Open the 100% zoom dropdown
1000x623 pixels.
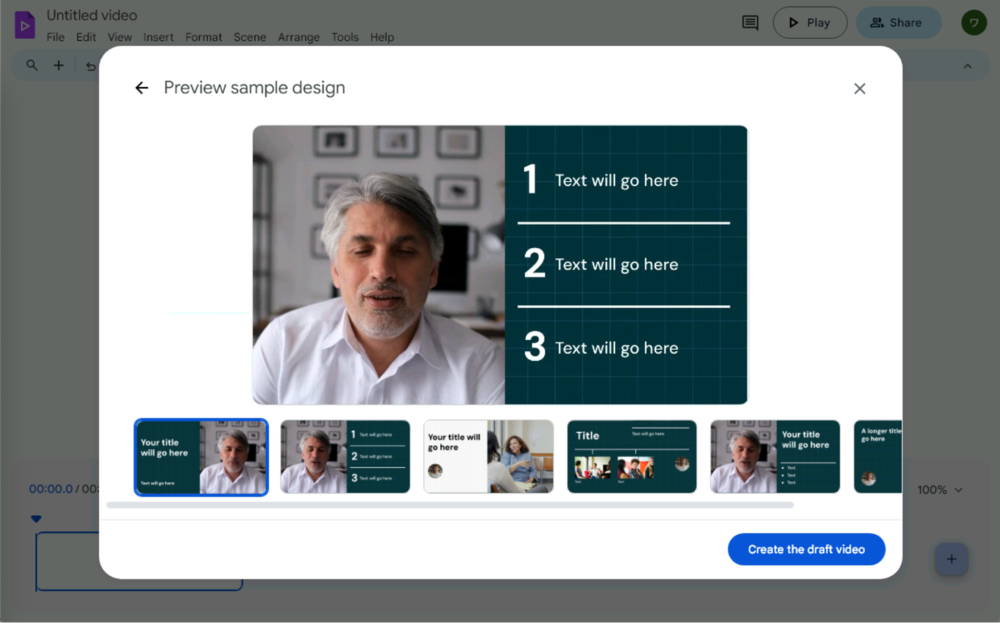(940, 490)
